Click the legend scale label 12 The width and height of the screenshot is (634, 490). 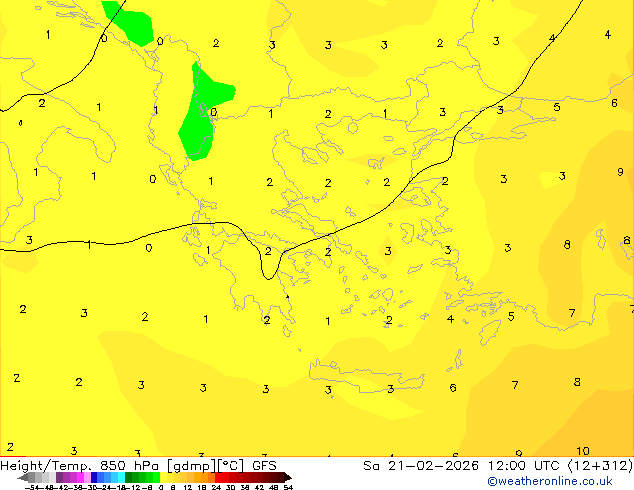click(x=188, y=487)
